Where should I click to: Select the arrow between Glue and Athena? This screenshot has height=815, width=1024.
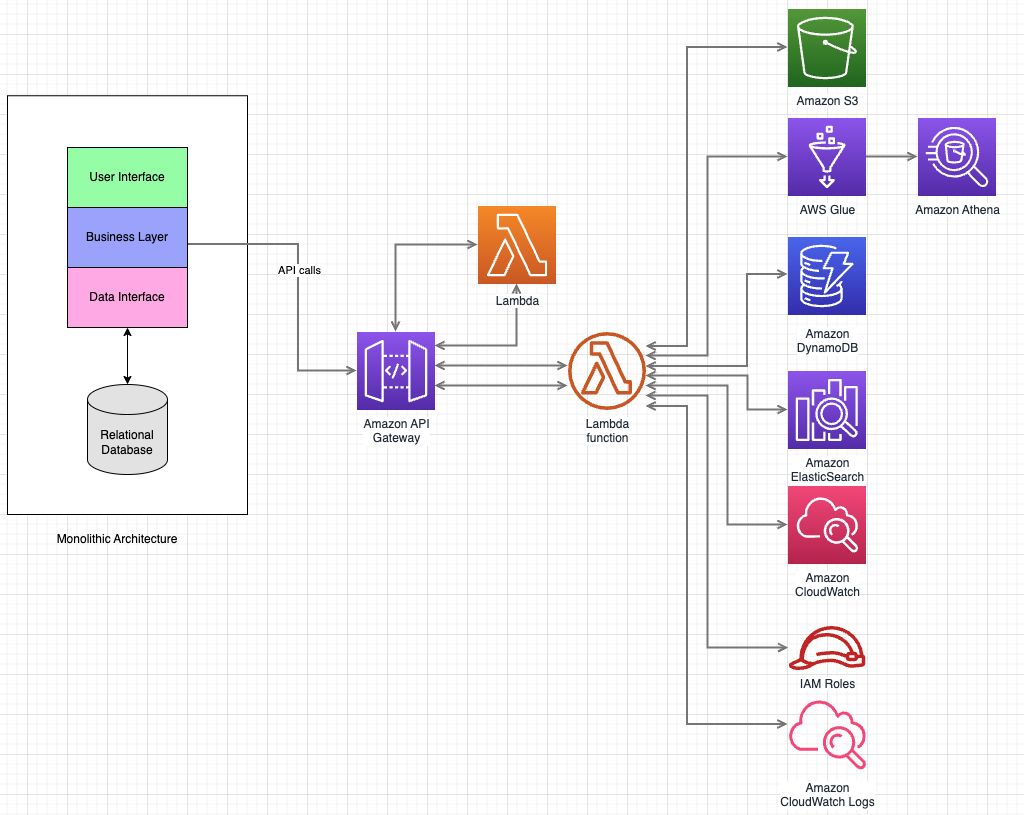coord(891,157)
